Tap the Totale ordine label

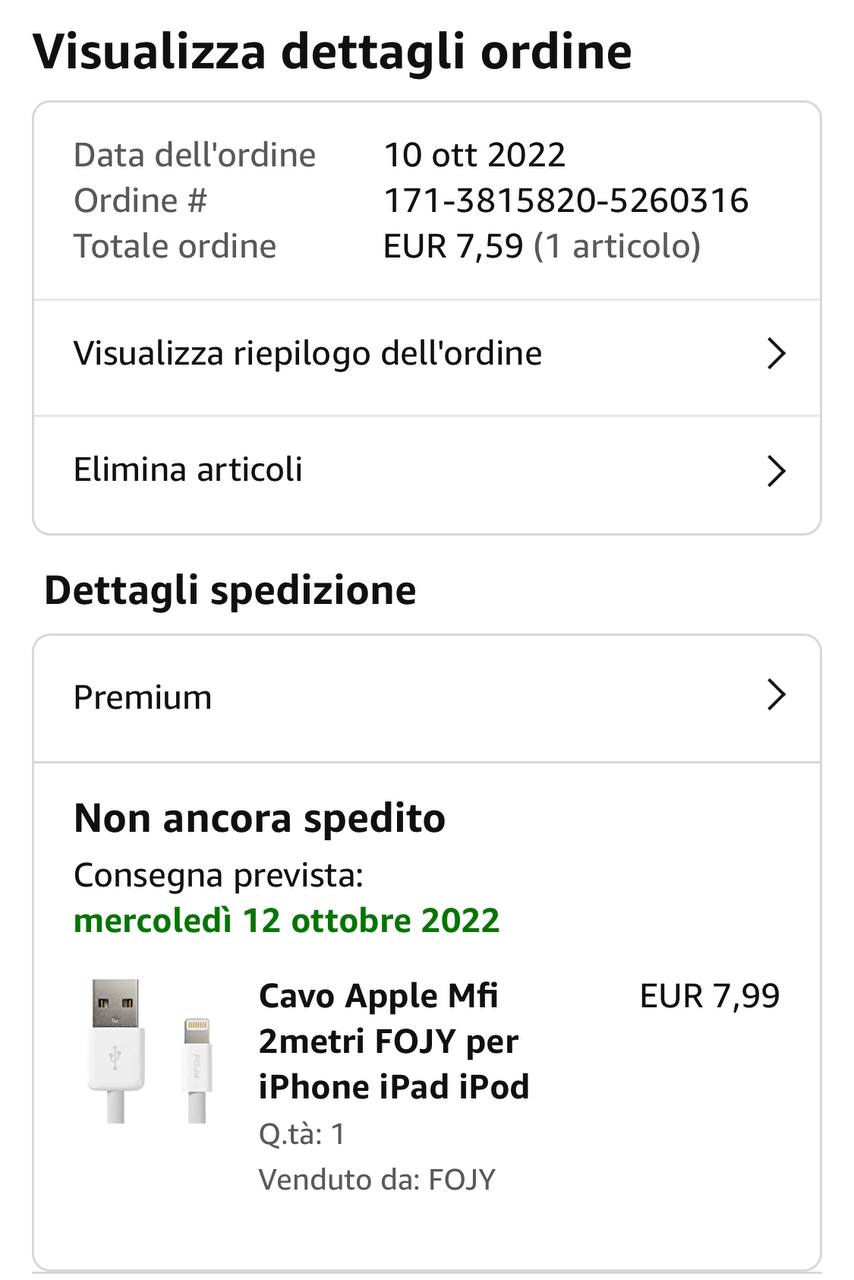click(x=175, y=246)
